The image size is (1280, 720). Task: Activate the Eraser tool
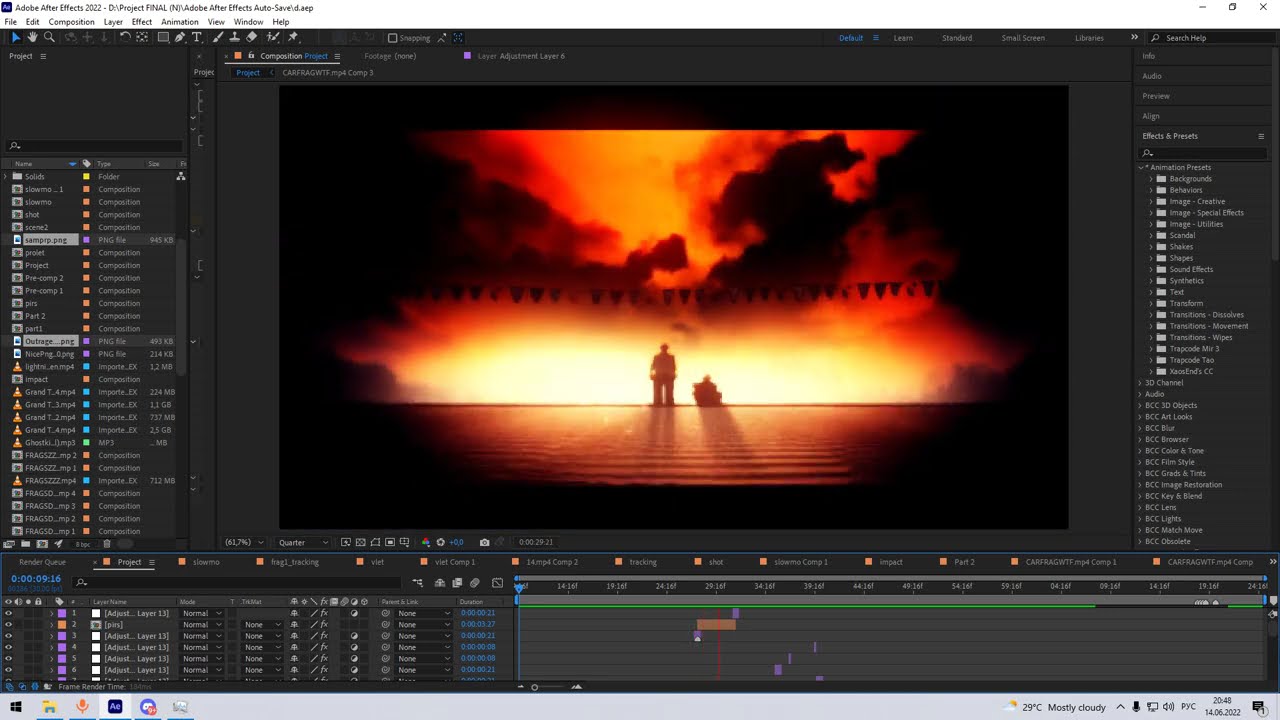251,37
